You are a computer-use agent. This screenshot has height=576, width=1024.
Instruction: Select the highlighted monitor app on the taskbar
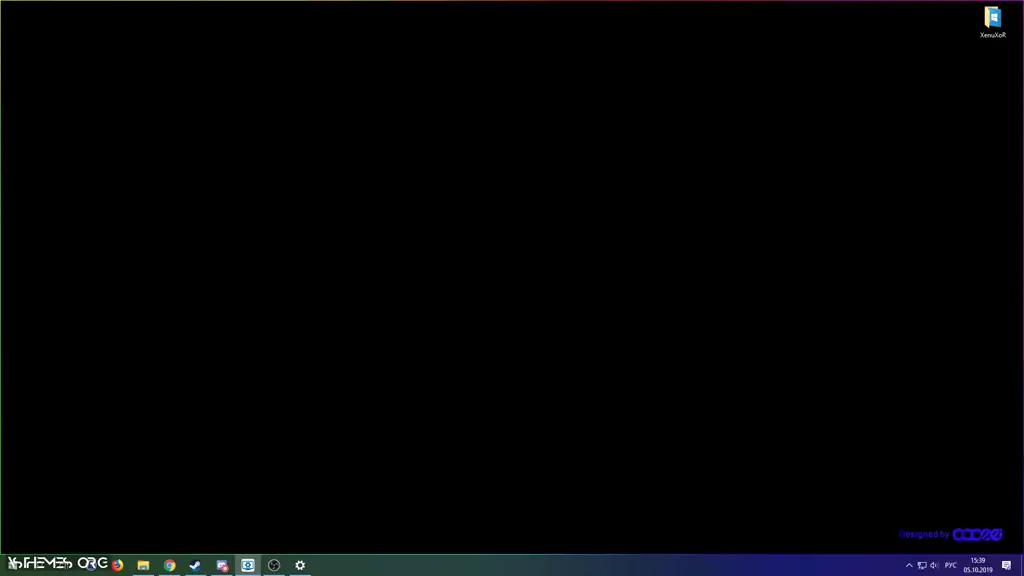(x=247, y=565)
